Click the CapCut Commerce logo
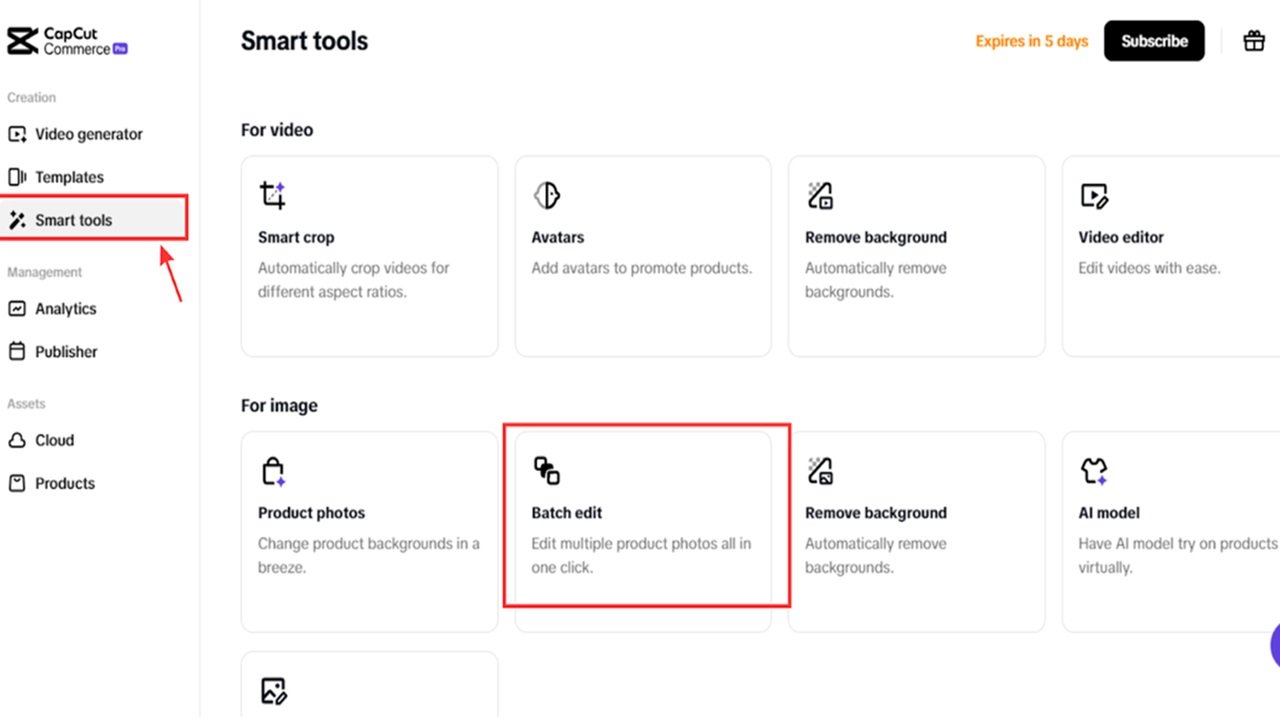 67,40
